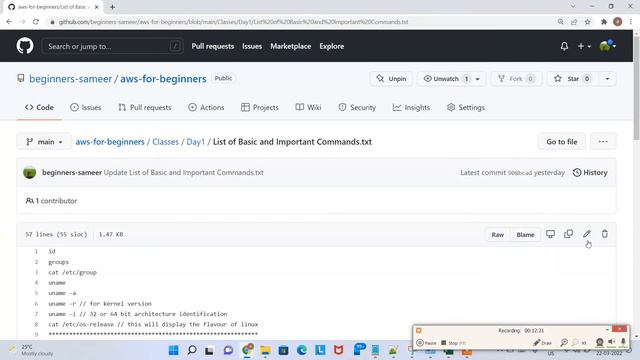The width and height of the screenshot is (640, 360).
Task: Open the three-dots file options menu
Action: point(603,142)
